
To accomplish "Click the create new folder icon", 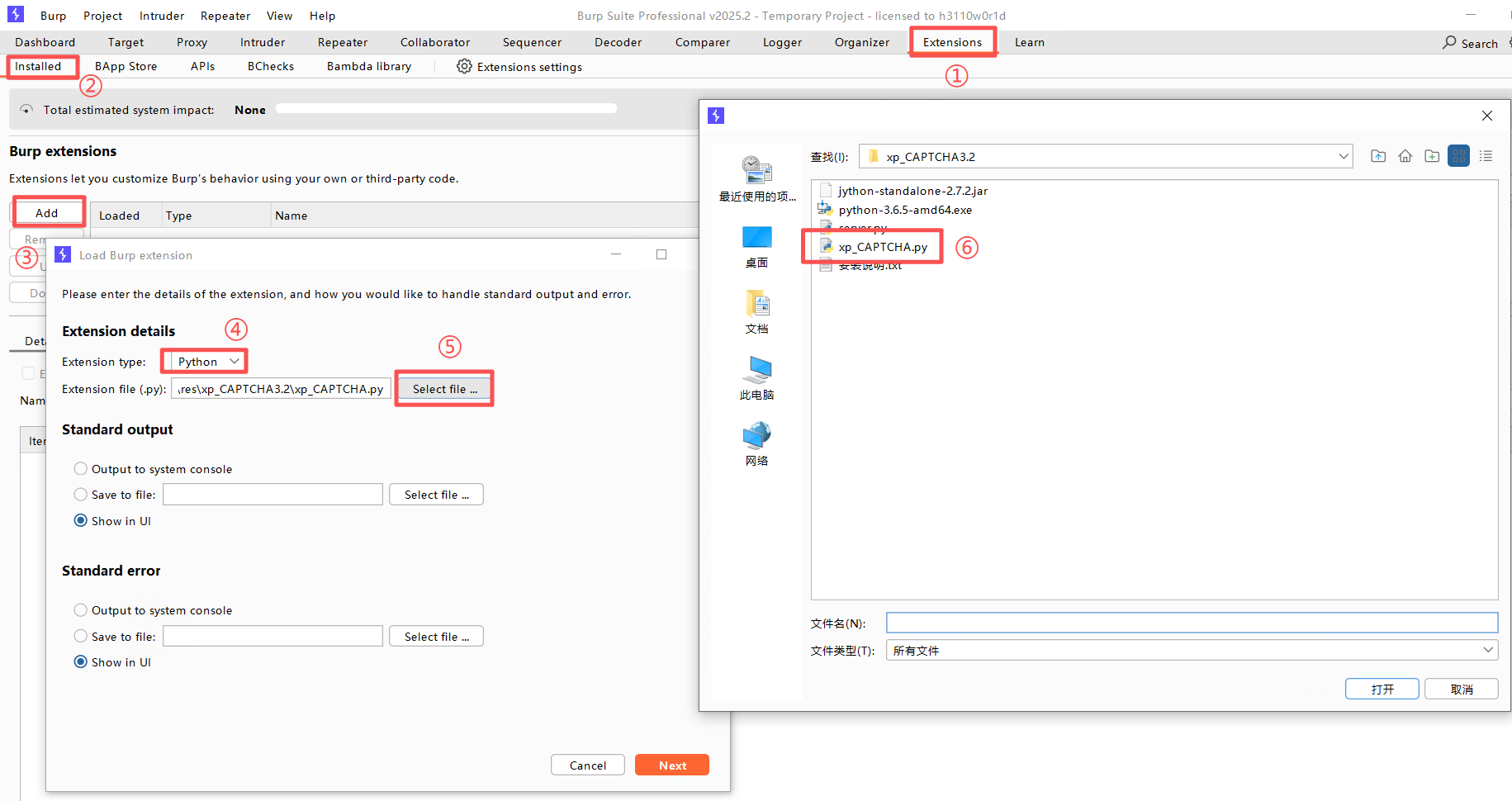I will coord(1432,156).
